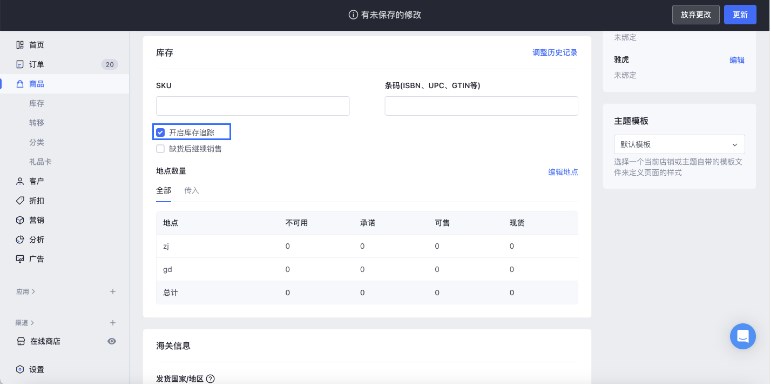Uncheck 开启库存追踪 checkbox
The image size is (771, 384).
pos(160,132)
